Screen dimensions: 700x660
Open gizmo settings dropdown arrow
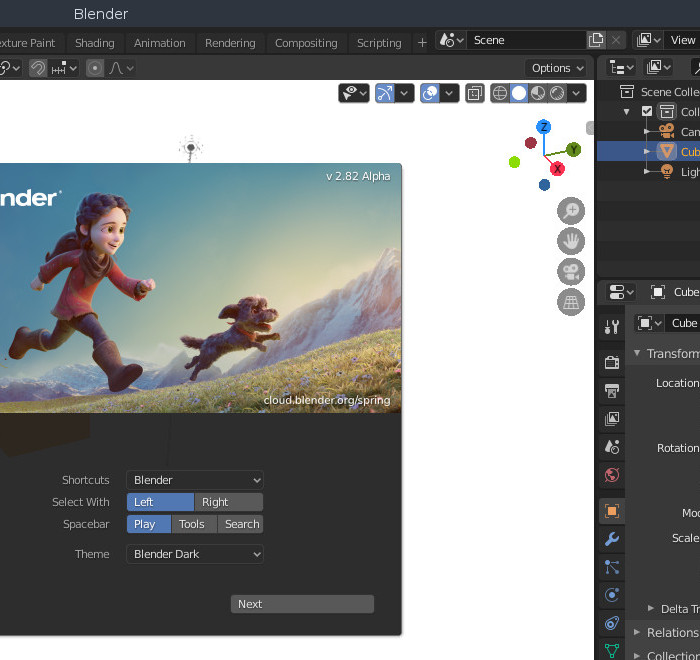(x=404, y=93)
